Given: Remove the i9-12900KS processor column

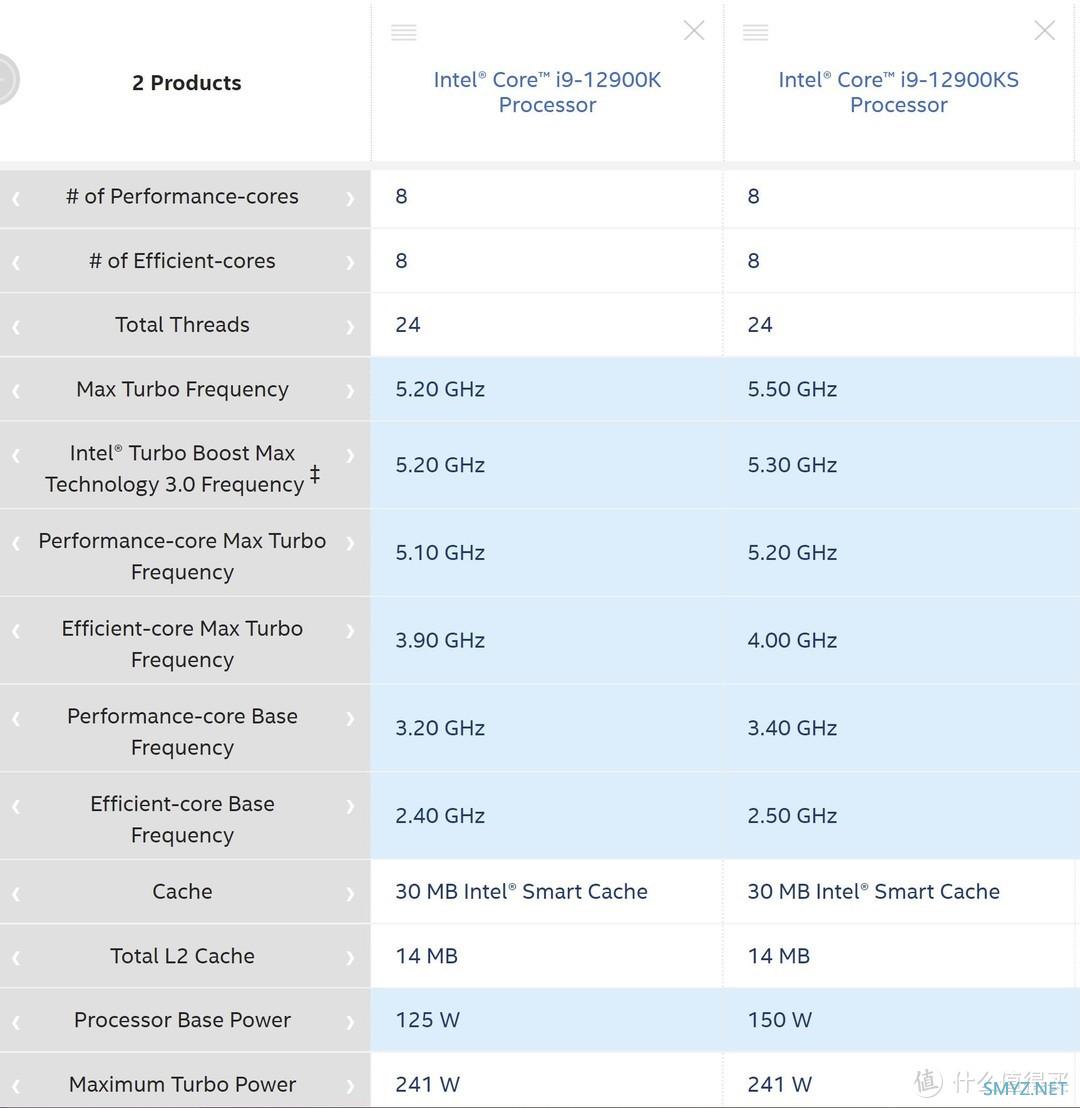Looking at the screenshot, I should (1045, 30).
